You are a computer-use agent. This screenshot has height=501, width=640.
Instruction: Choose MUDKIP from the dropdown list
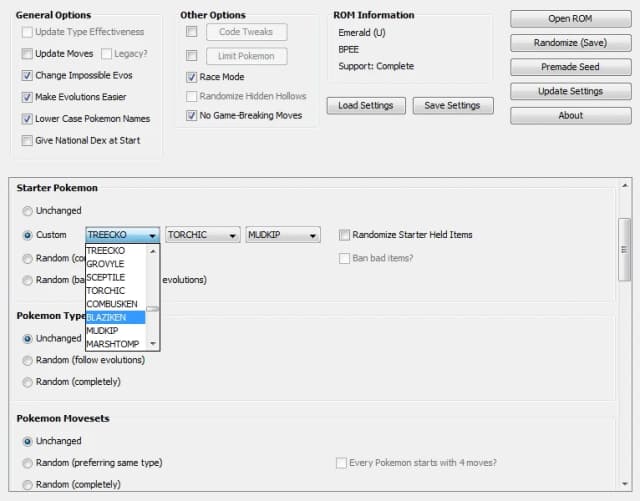click(116, 331)
